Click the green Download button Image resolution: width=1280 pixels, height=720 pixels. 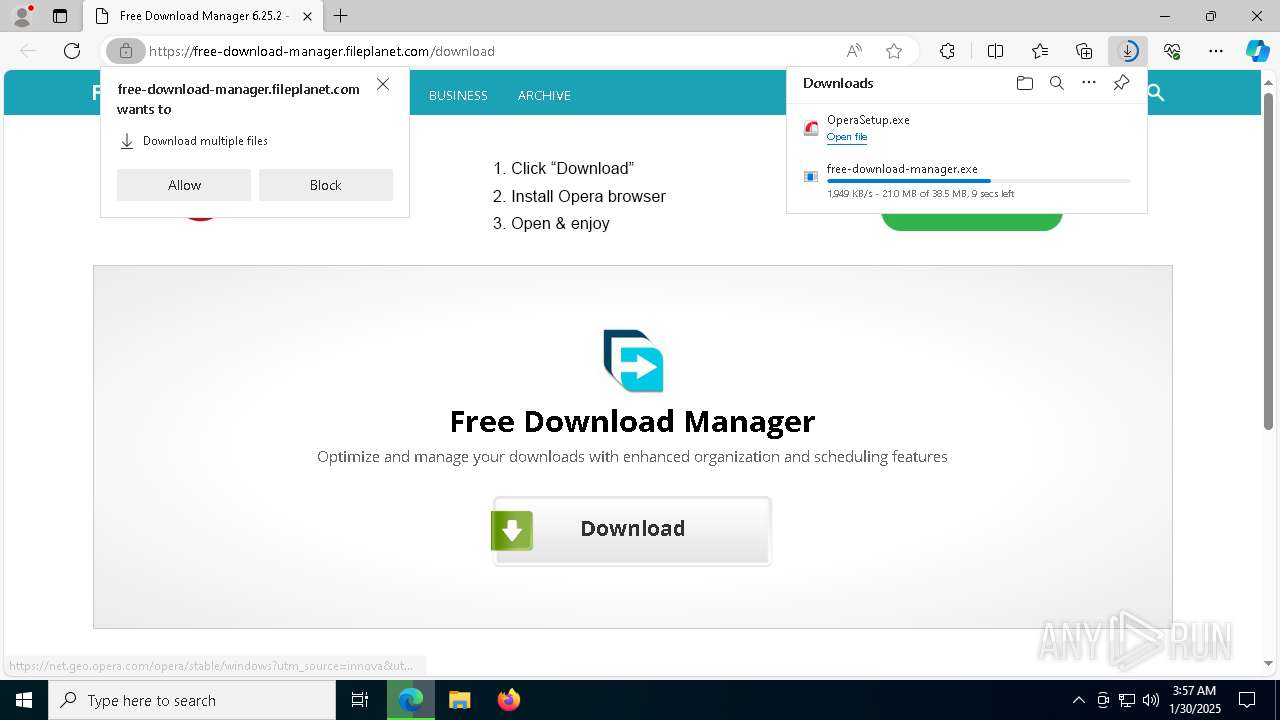[632, 530]
